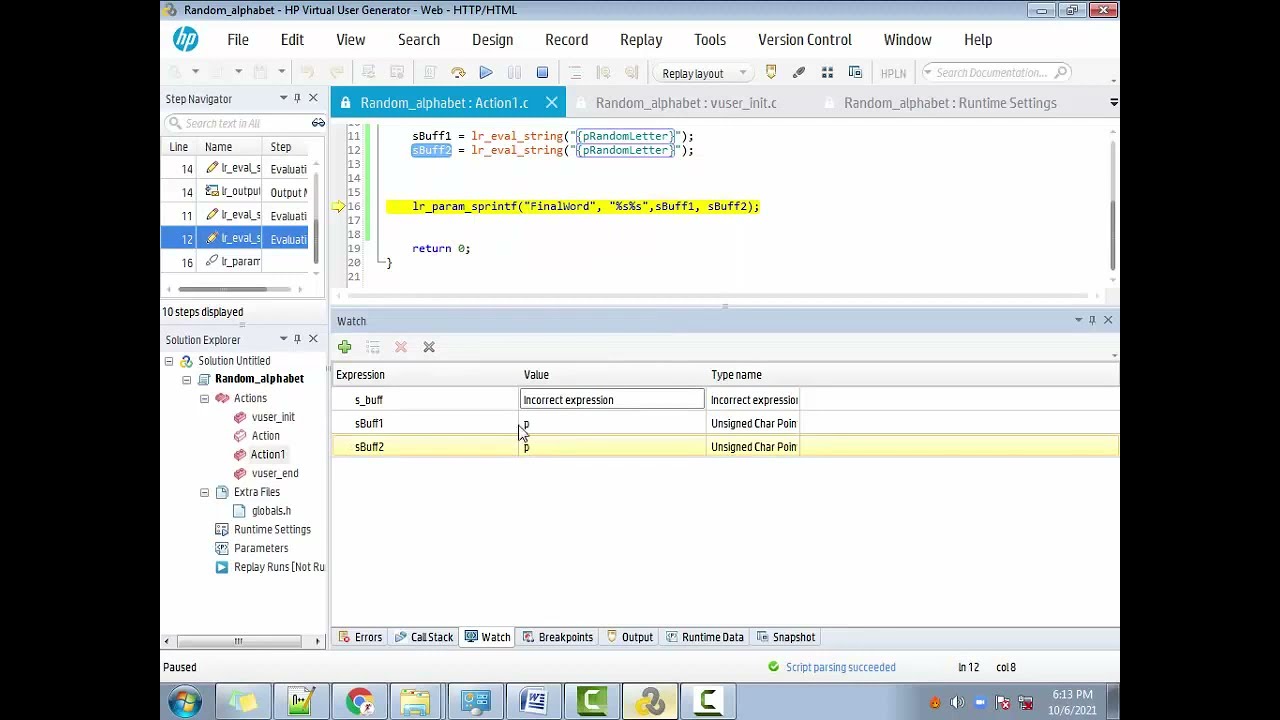Screen dimensions: 1280x720
Task: Add a watch with the green plus
Action: tap(344, 347)
